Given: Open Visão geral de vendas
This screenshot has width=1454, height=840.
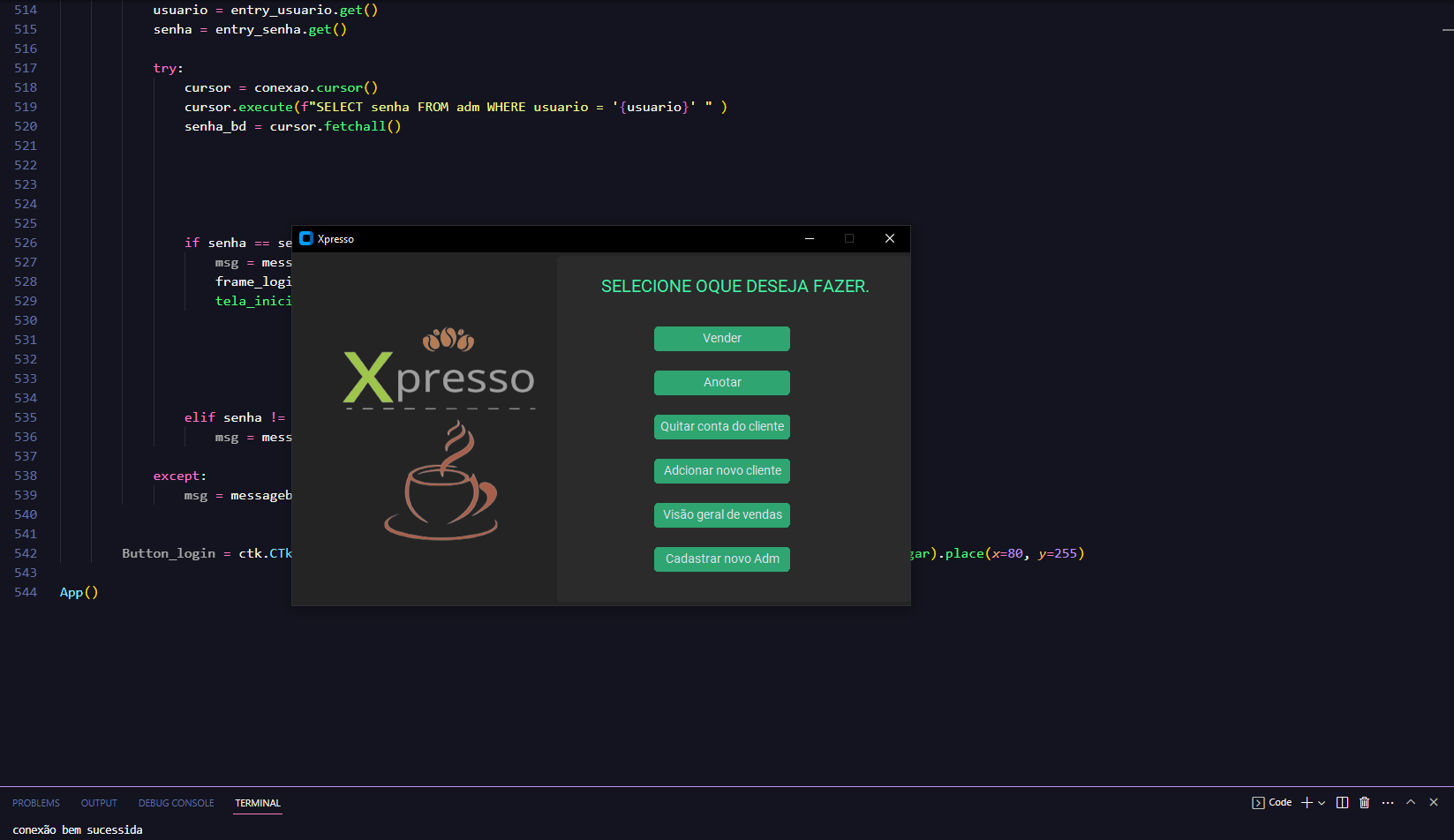Looking at the screenshot, I should [721, 514].
